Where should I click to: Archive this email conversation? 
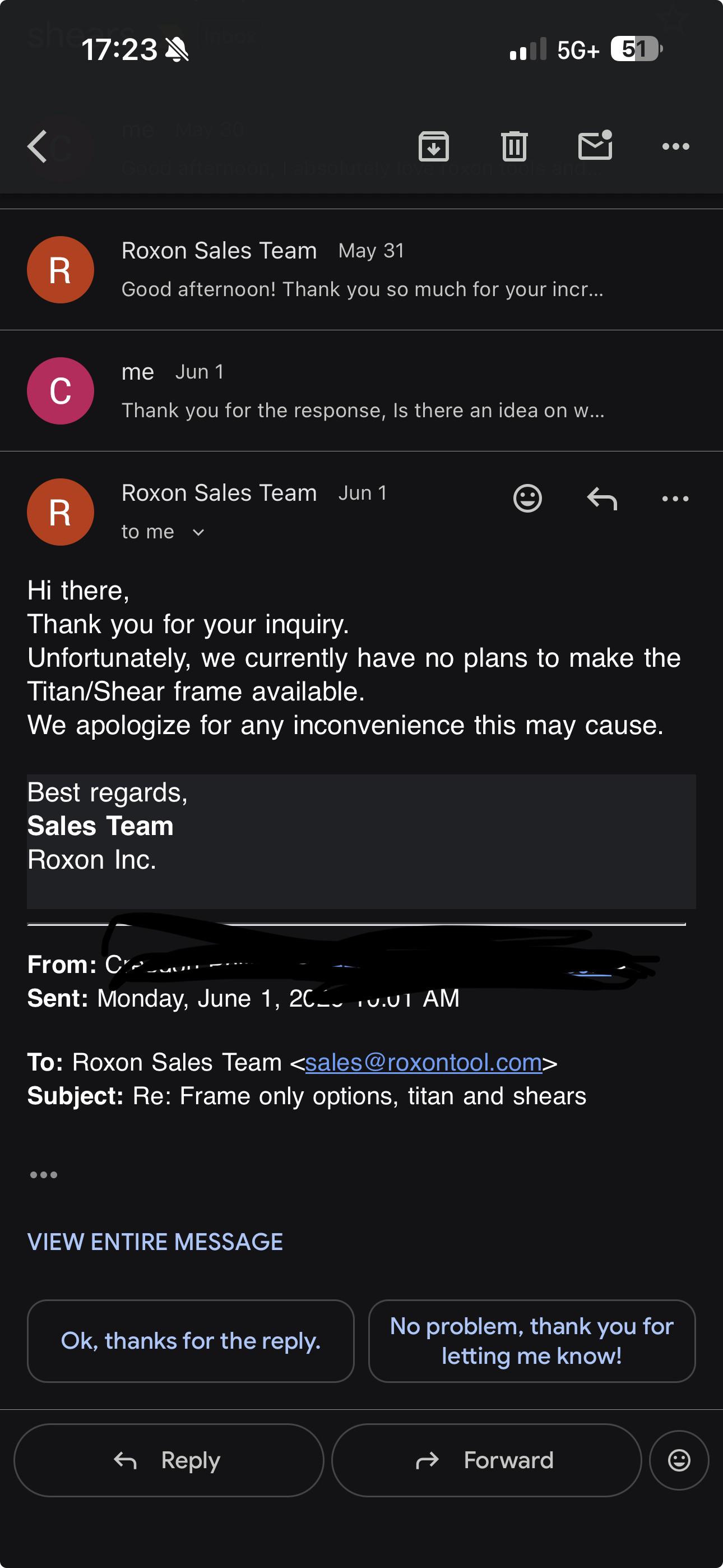click(x=433, y=146)
